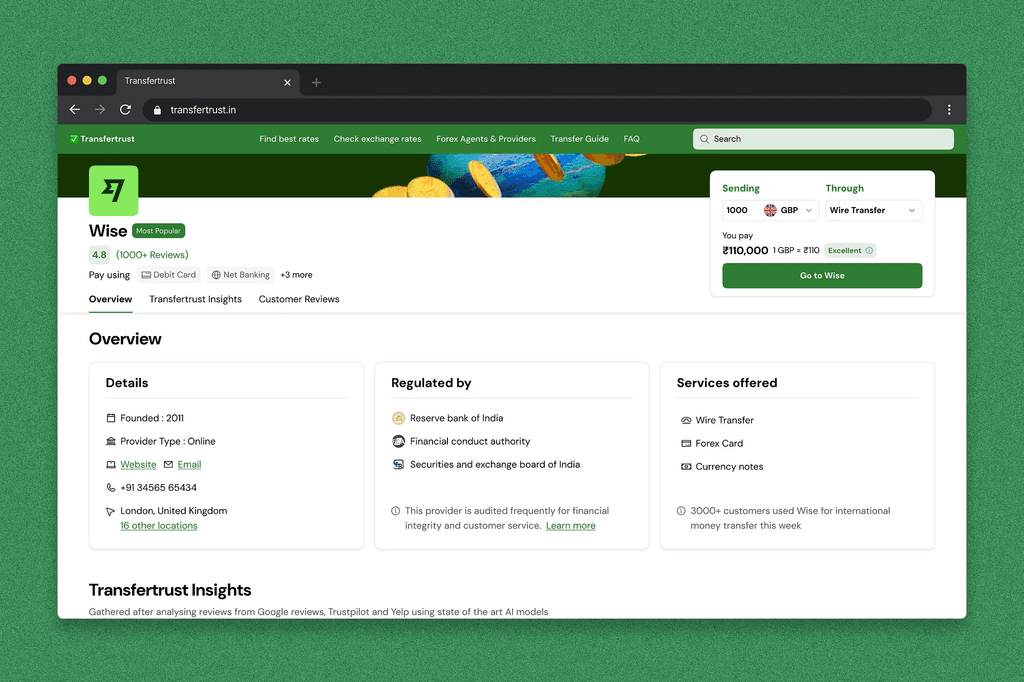Open the Learn more link
Image resolution: width=1024 pixels, height=682 pixels.
[x=571, y=526]
